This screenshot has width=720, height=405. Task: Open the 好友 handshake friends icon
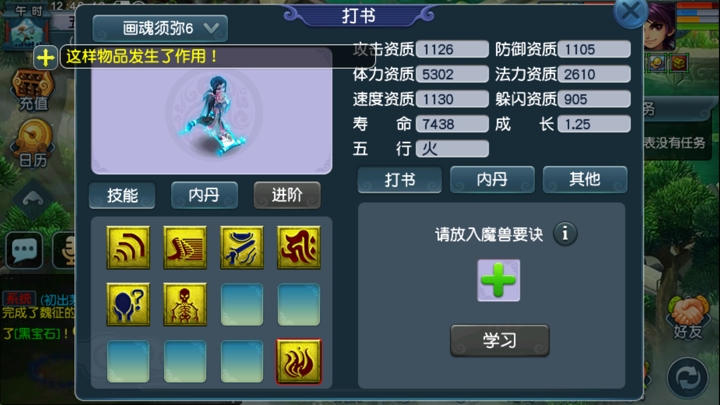(x=687, y=318)
